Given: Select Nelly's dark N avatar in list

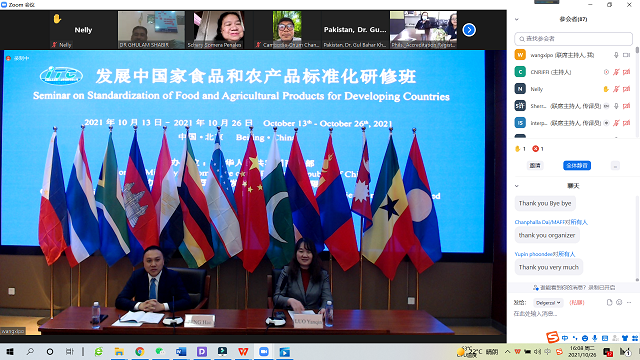Looking at the screenshot, I should pyautogui.click(x=520, y=89).
